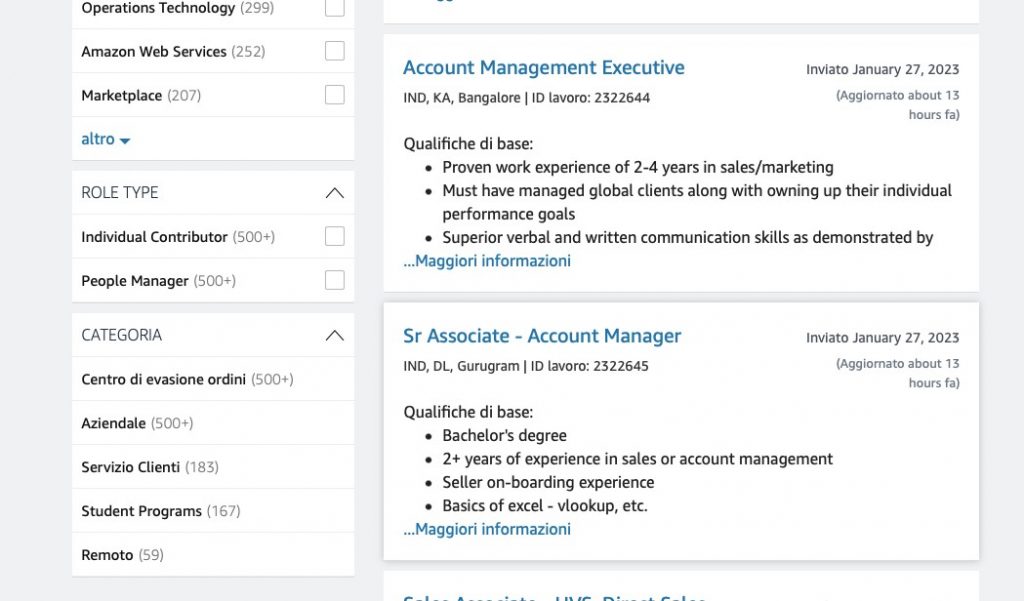1024x601 pixels.
Task: Click the CATEGORIA section header
Action: (x=121, y=335)
